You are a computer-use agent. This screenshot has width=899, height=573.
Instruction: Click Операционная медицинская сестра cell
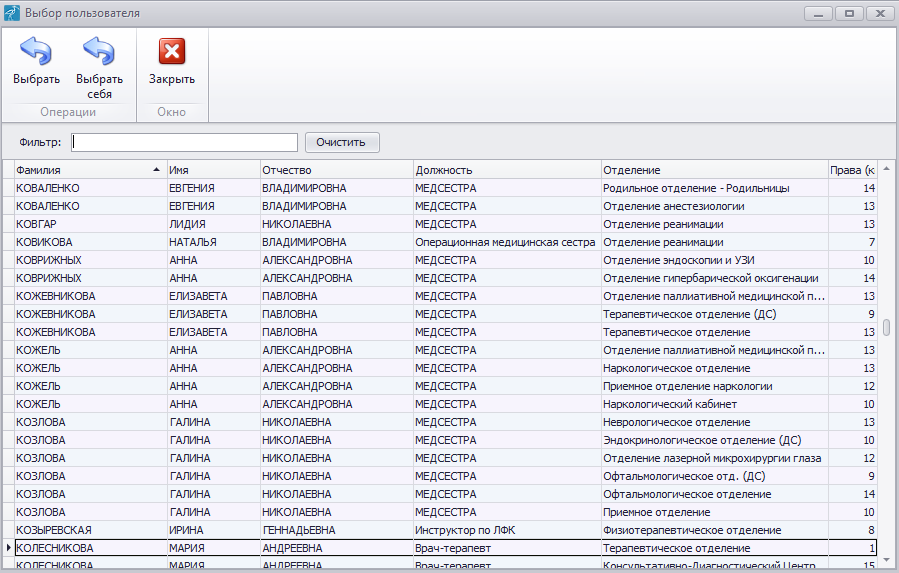pyautogui.click(x=505, y=242)
